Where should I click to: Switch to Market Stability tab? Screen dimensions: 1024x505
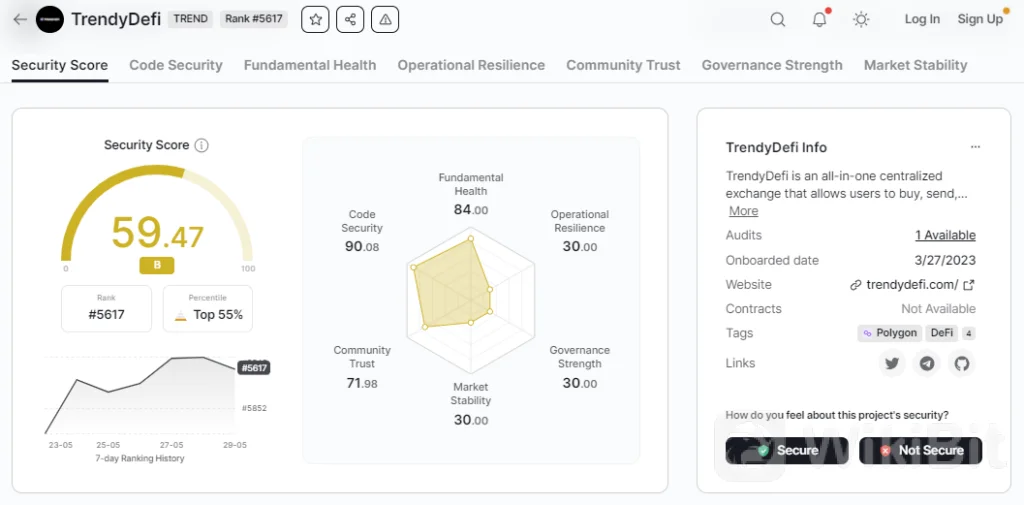tap(915, 65)
